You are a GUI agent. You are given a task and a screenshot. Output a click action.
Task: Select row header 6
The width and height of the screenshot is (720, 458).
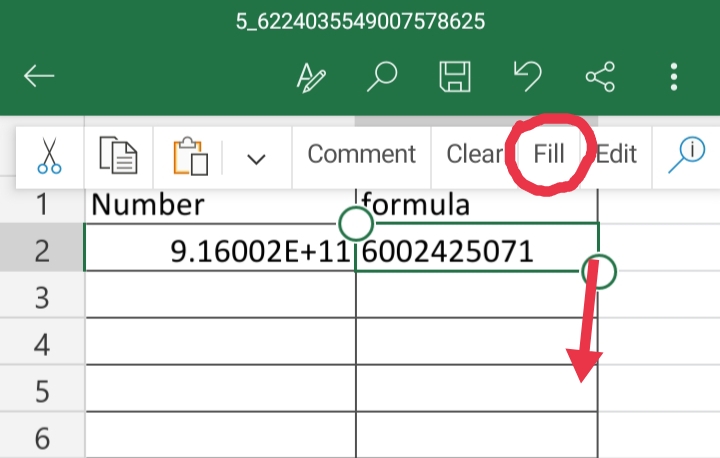[x=42, y=435]
